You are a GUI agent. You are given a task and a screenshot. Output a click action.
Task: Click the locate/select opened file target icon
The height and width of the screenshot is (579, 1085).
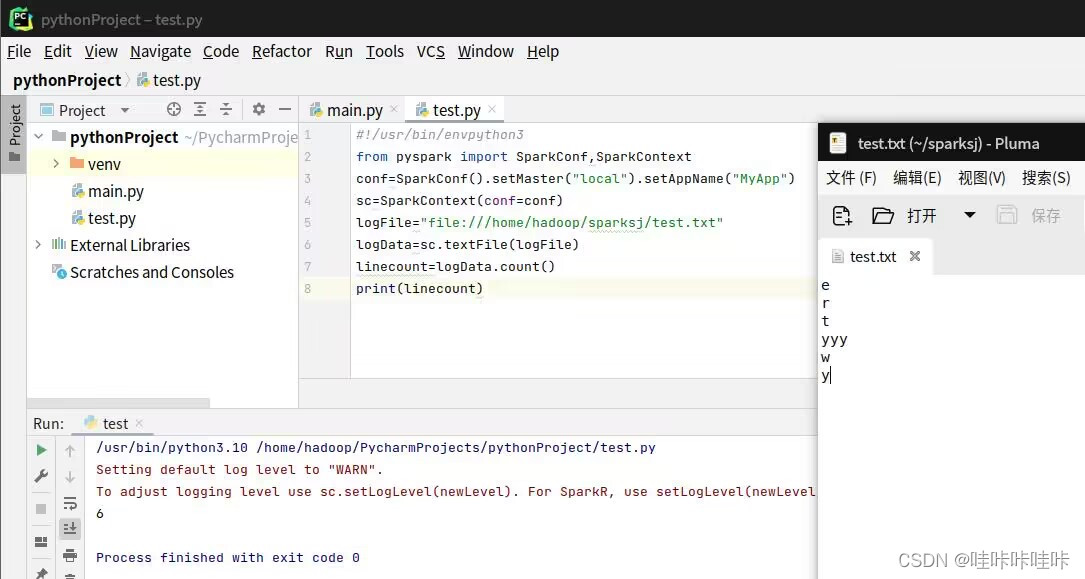174,109
